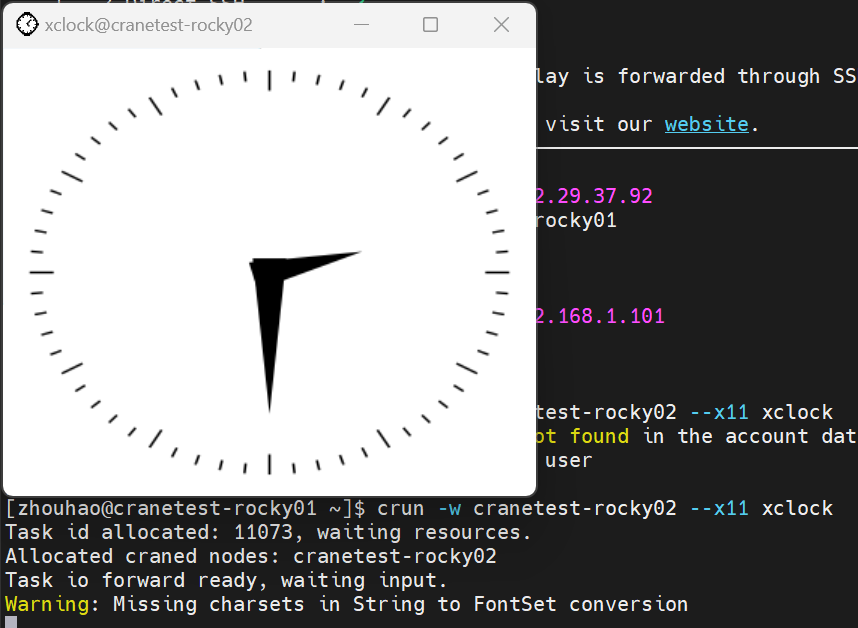This screenshot has width=858, height=628.
Task: Open the website hyperlink in terminal
Action: (x=706, y=124)
